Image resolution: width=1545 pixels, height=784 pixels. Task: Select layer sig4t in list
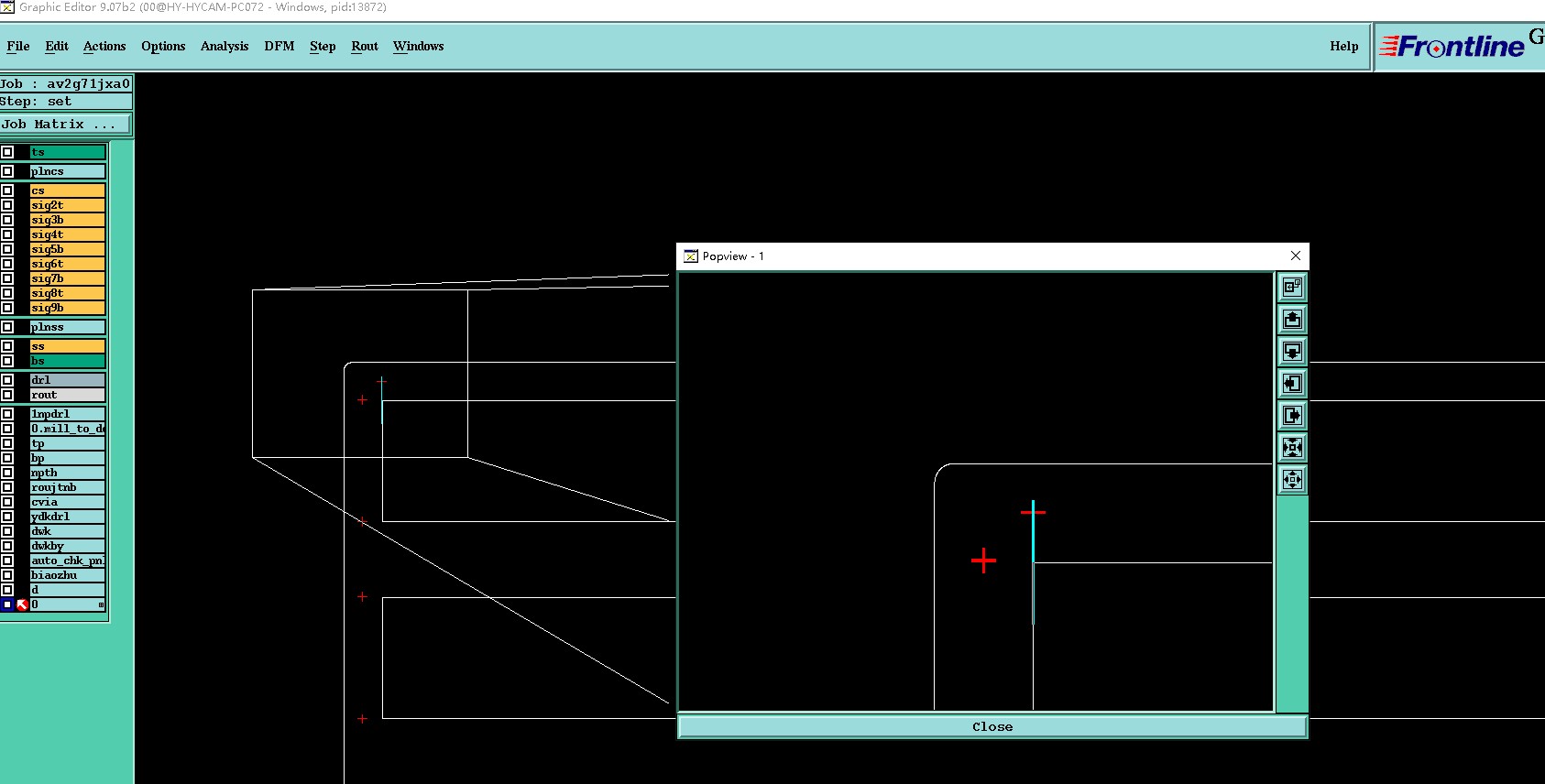point(68,234)
